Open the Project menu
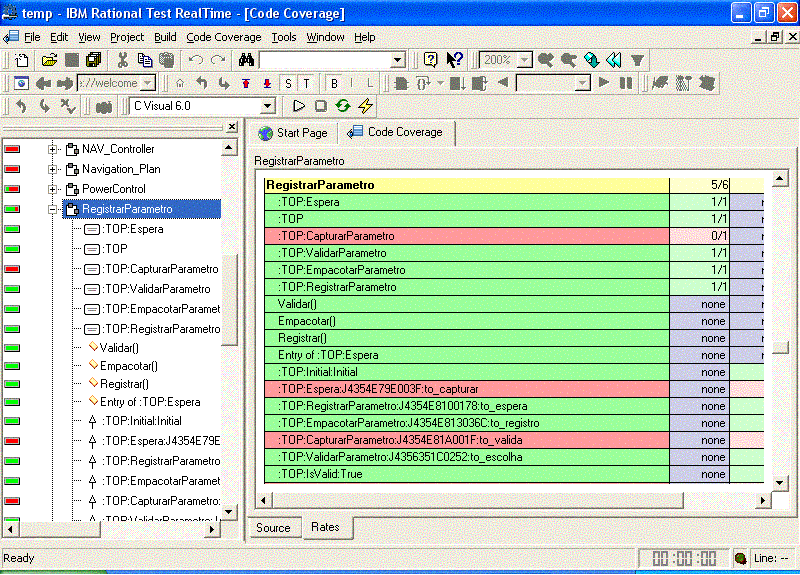The height and width of the screenshot is (575, 800). tap(127, 37)
